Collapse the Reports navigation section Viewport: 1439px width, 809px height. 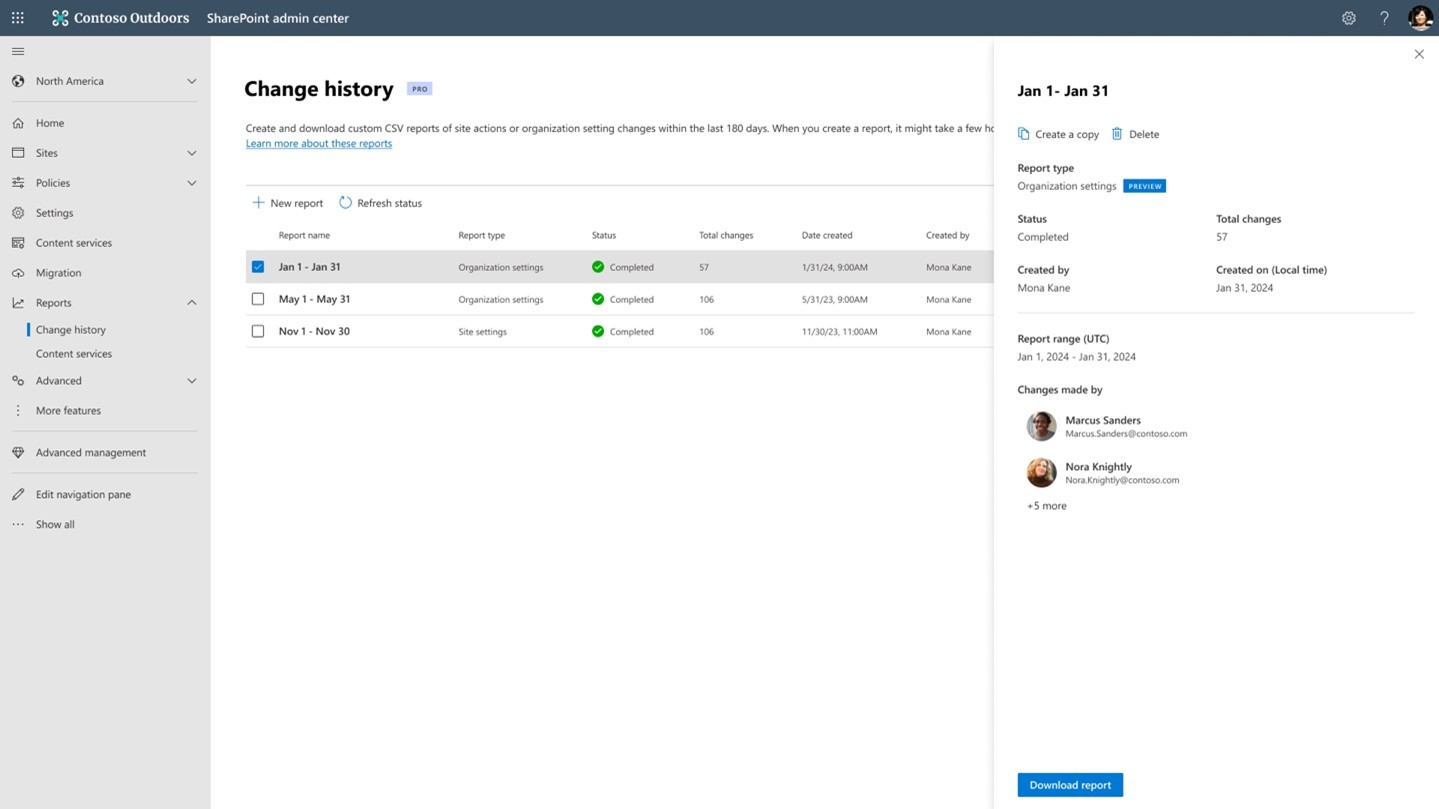click(x=191, y=303)
